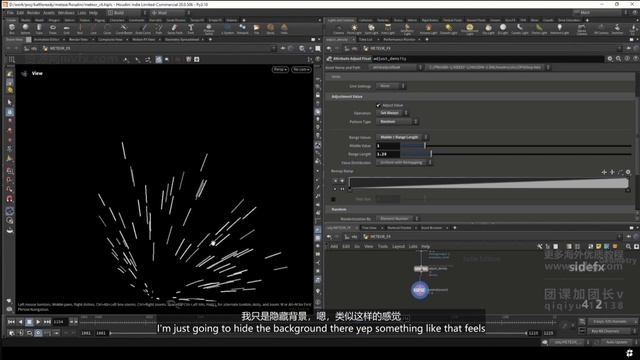The height and width of the screenshot is (360, 640).
Task: Click the Range Length input field
Action: (x=388, y=154)
